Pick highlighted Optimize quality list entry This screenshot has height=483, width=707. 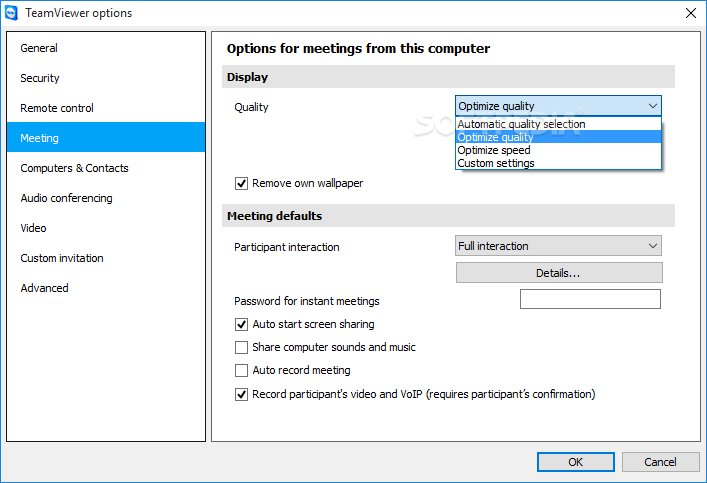pos(558,137)
